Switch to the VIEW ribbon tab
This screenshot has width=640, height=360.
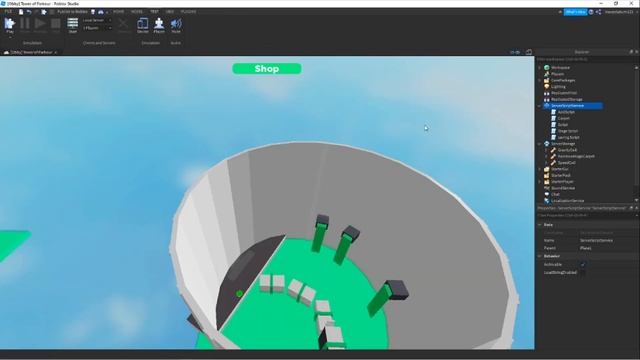tap(170, 12)
